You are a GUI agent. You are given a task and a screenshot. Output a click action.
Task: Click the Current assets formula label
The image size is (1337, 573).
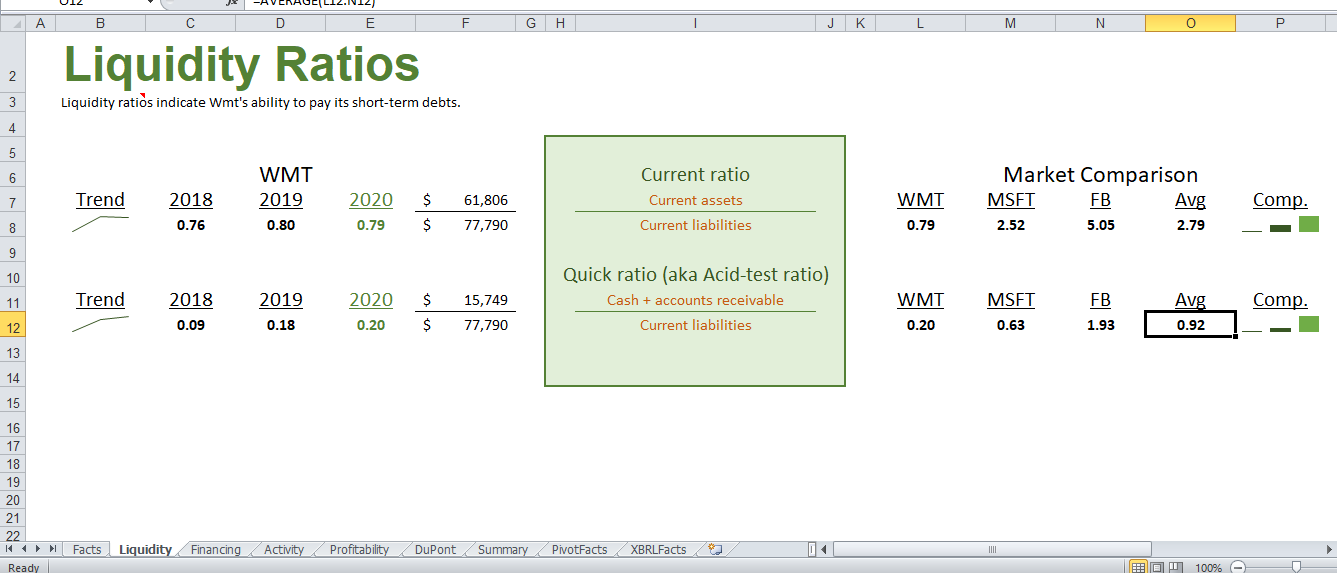coord(695,200)
